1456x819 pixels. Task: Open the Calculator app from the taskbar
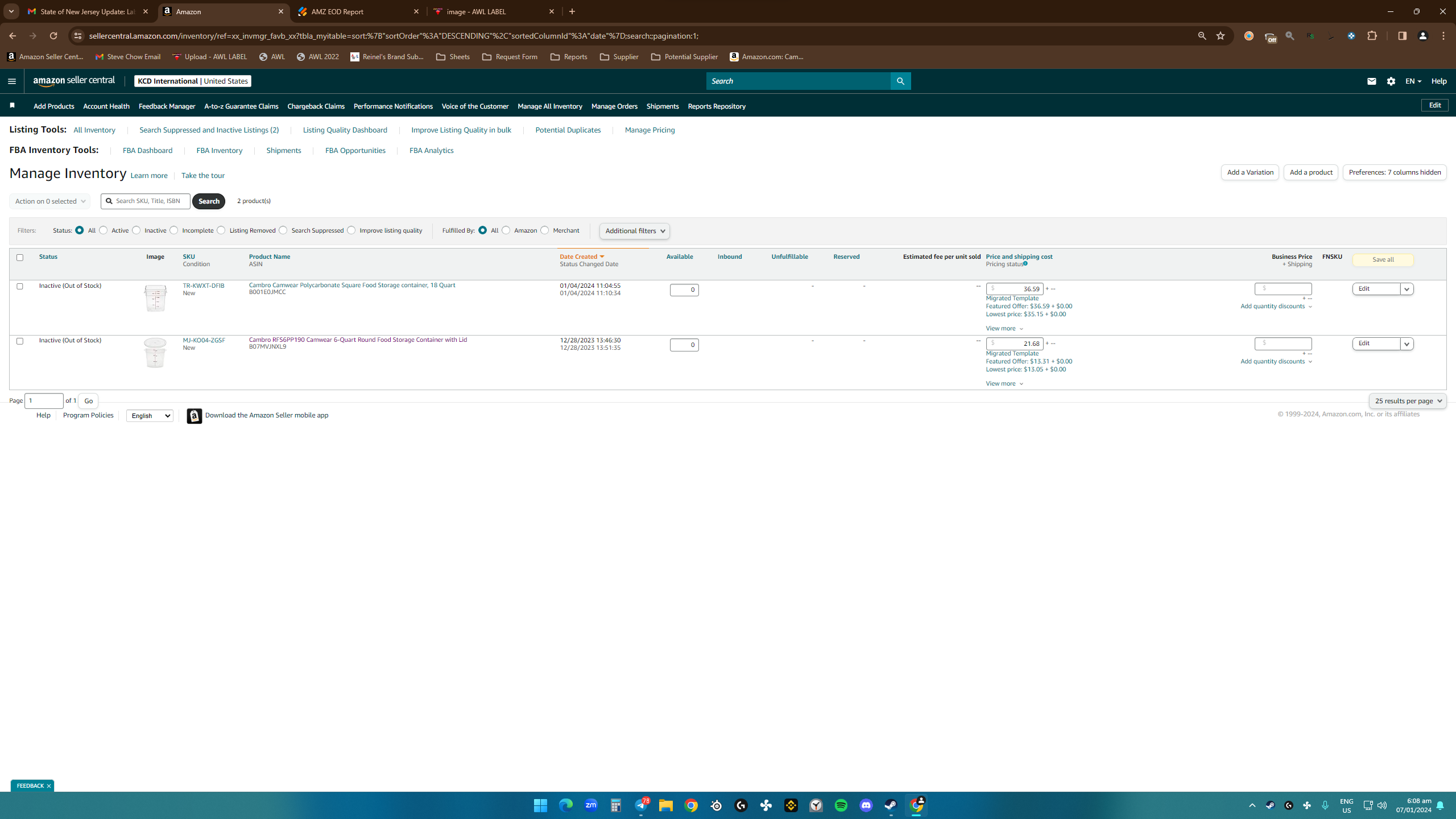click(x=615, y=805)
